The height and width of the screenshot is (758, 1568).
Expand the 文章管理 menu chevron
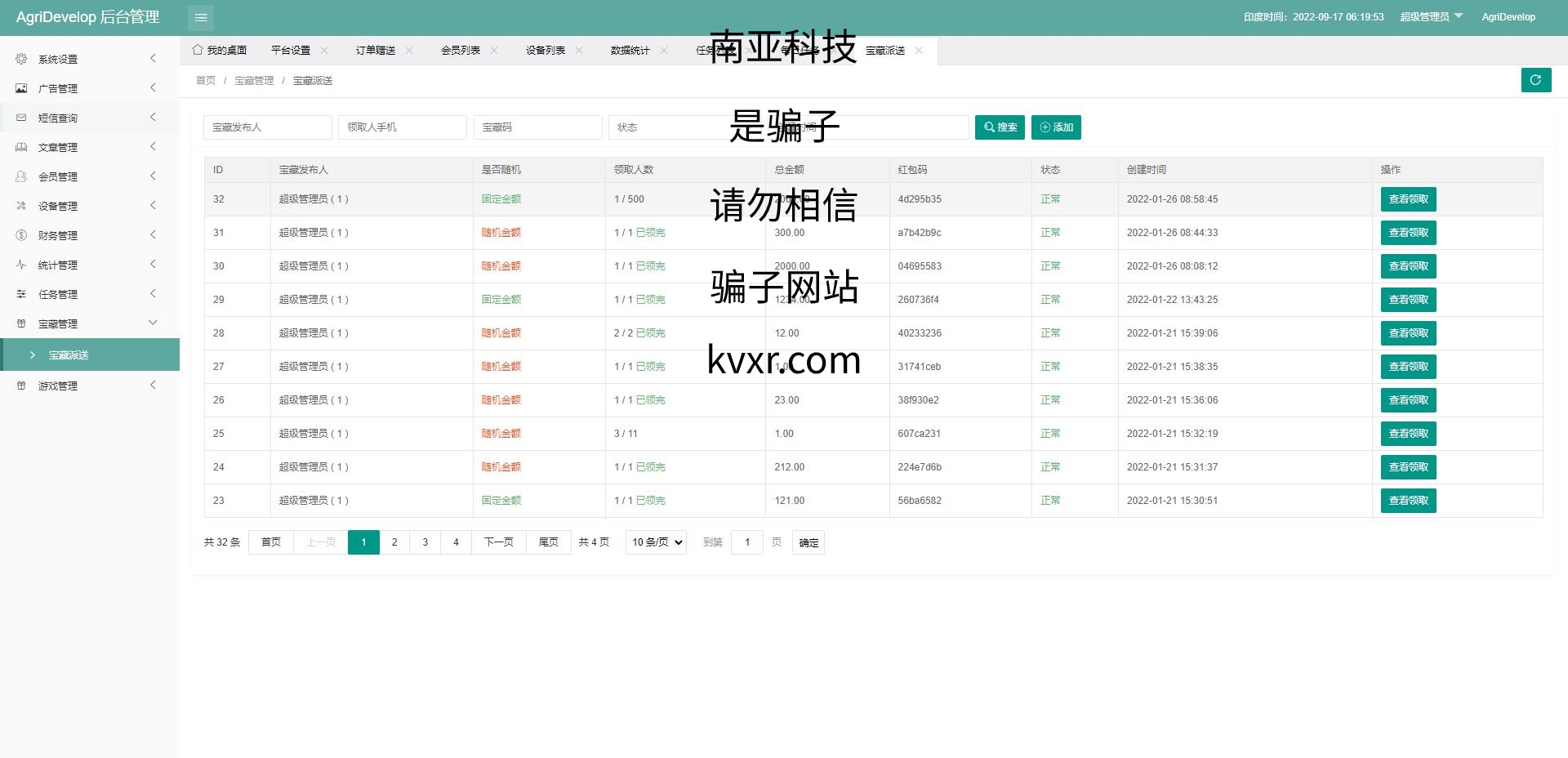click(153, 146)
